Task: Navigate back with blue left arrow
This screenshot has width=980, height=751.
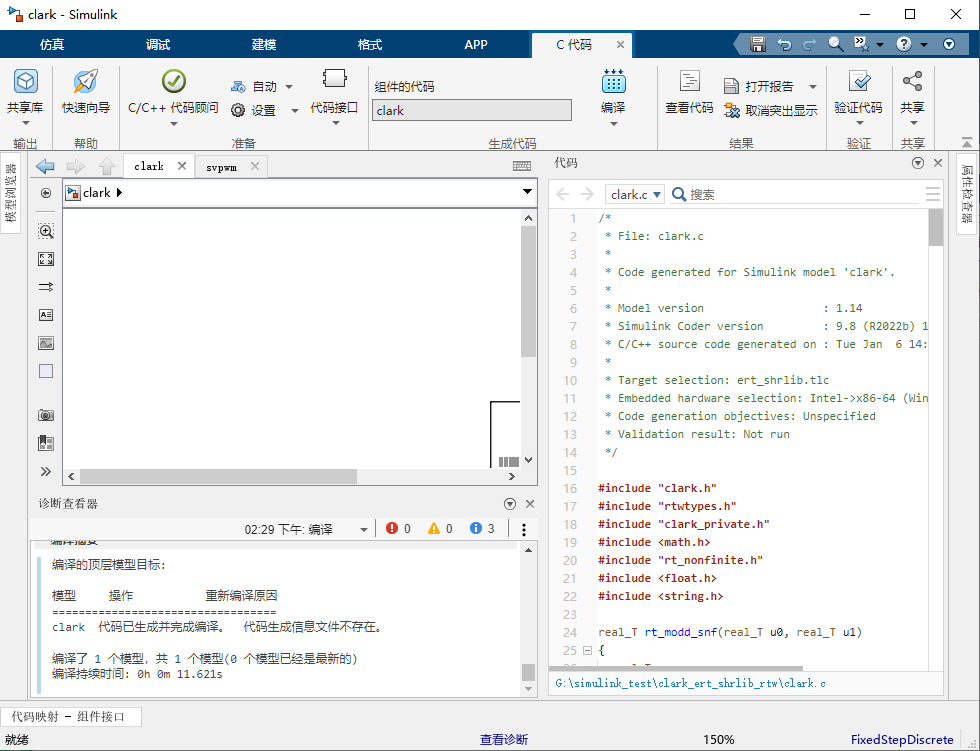Action: (46, 166)
